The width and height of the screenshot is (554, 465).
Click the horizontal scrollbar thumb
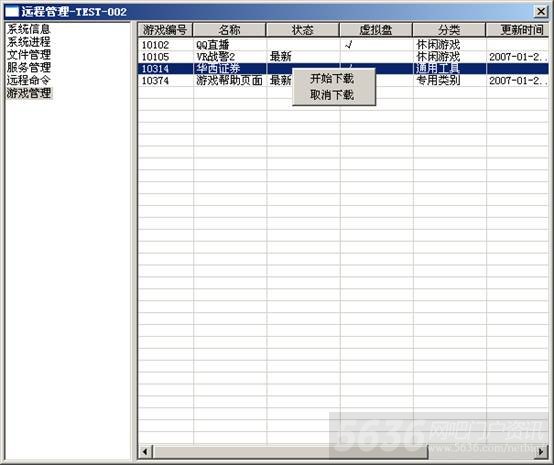(290, 451)
